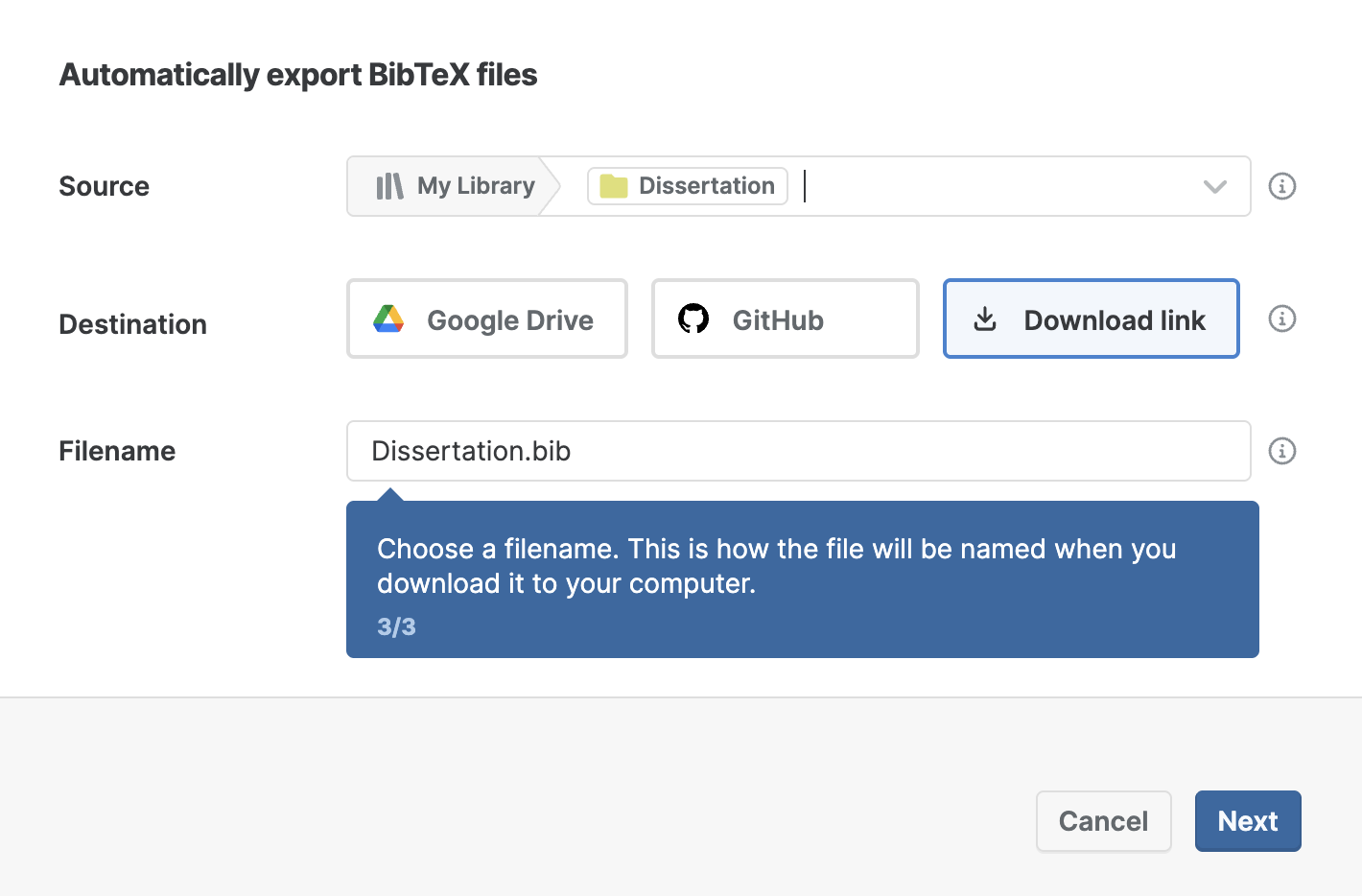Choose Google Drive as the destination
Screen dimensions: 1362x896
tap(487, 319)
